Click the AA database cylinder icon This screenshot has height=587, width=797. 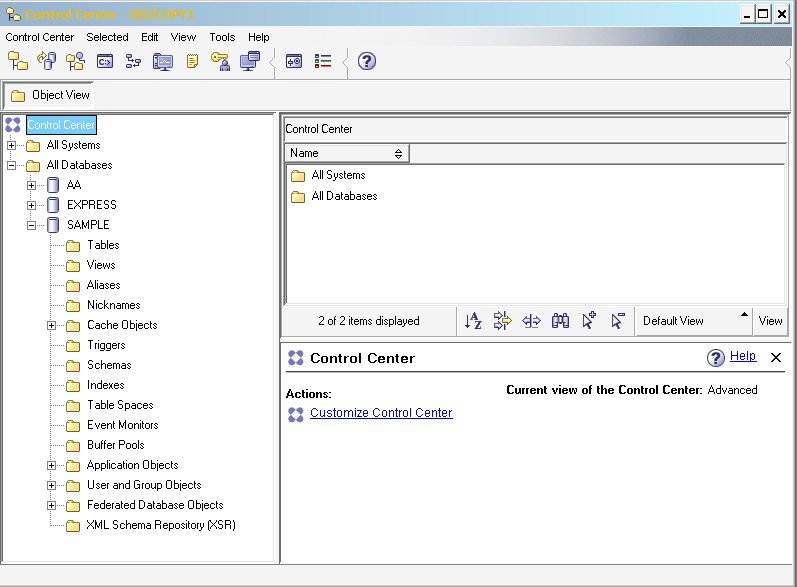click(53, 185)
